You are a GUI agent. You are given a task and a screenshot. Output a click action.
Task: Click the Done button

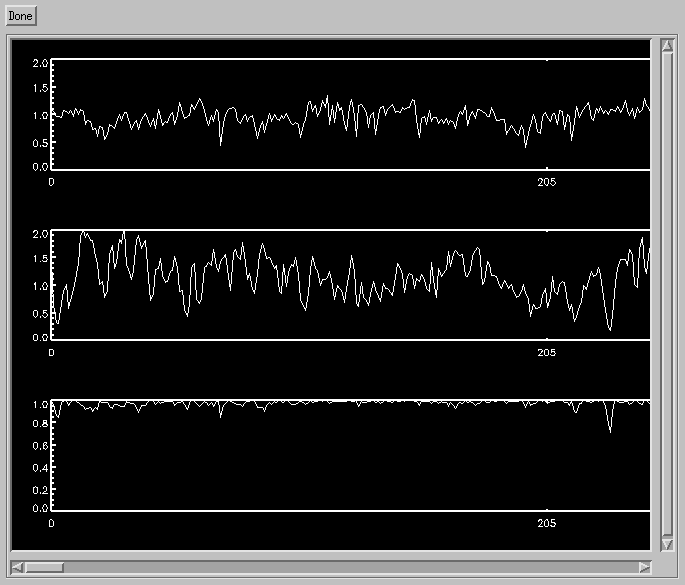(20, 17)
